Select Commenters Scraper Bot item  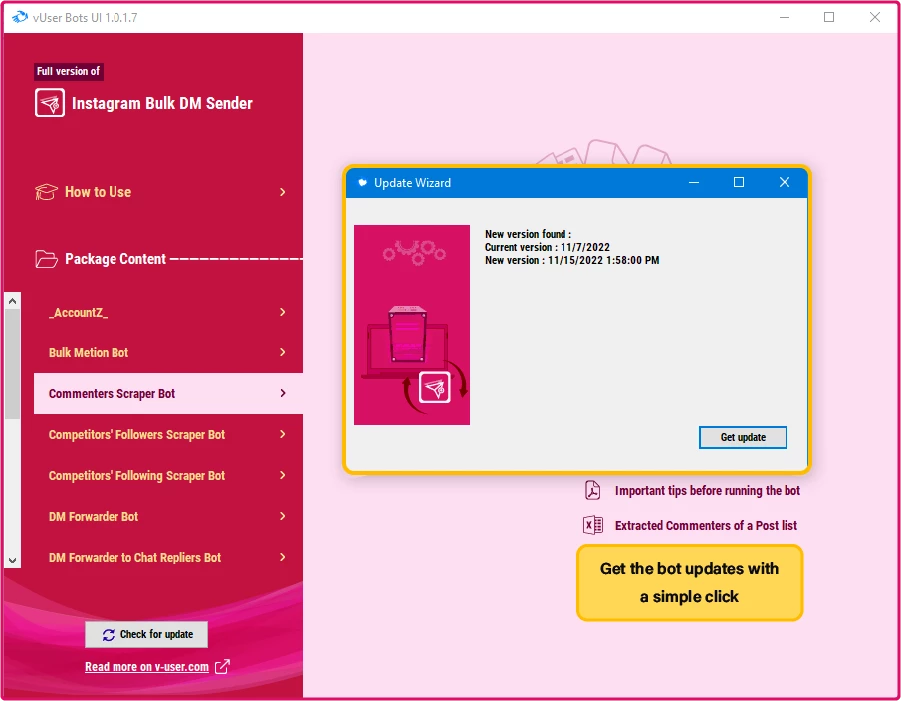click(168, 393)
